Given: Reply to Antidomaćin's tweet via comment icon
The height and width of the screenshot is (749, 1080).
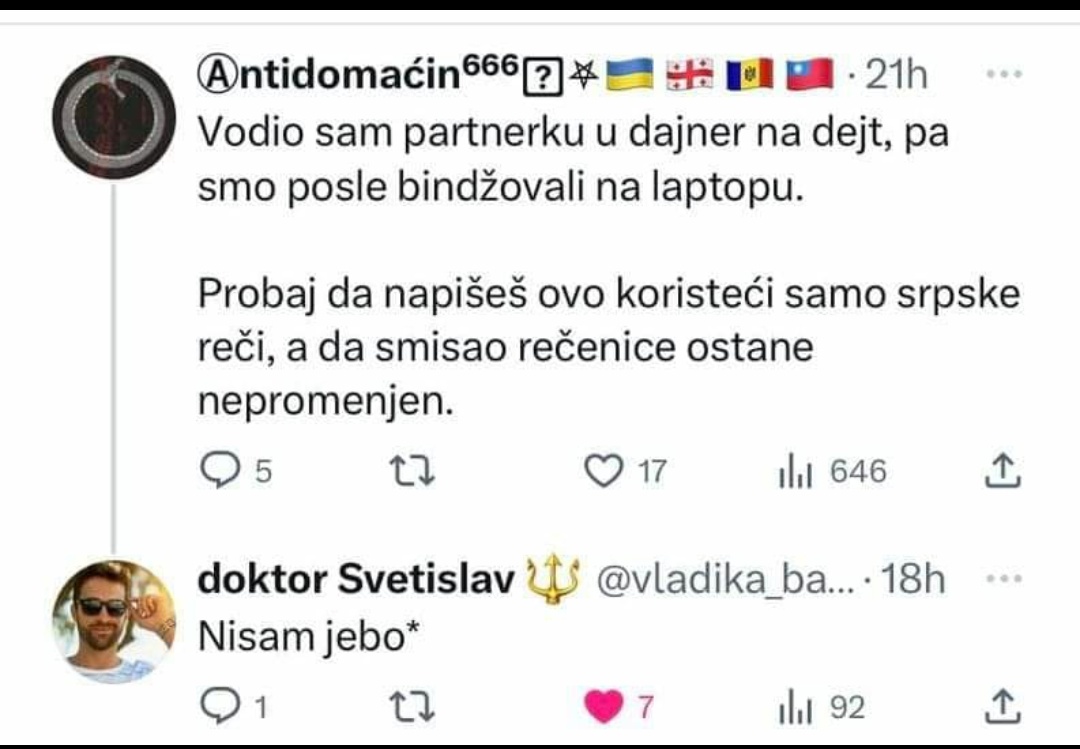Looking at the screenshot, I should pos(216,471).
